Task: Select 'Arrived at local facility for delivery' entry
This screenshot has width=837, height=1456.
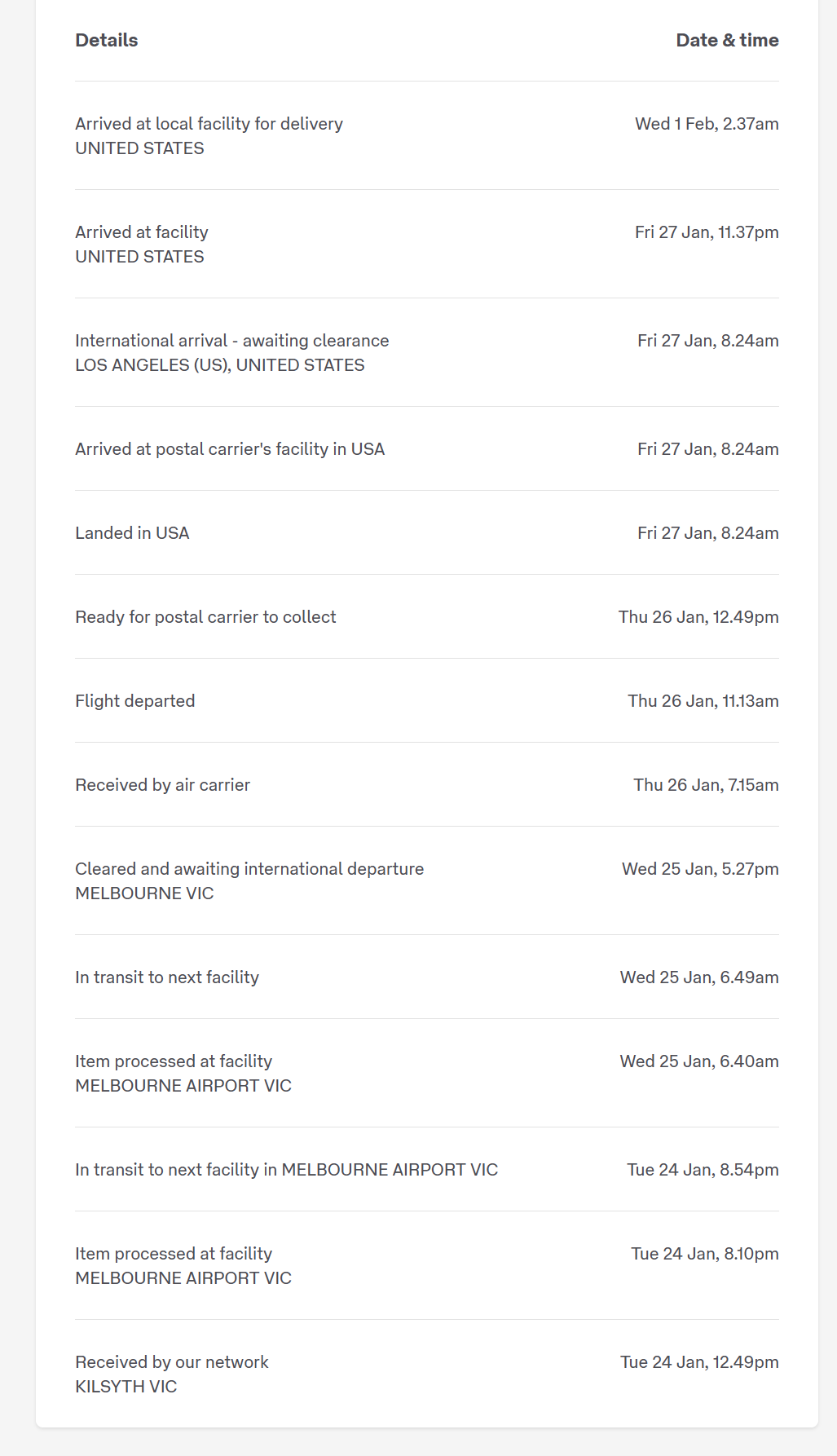Action: pyautogui.click(x=209, y=124)
